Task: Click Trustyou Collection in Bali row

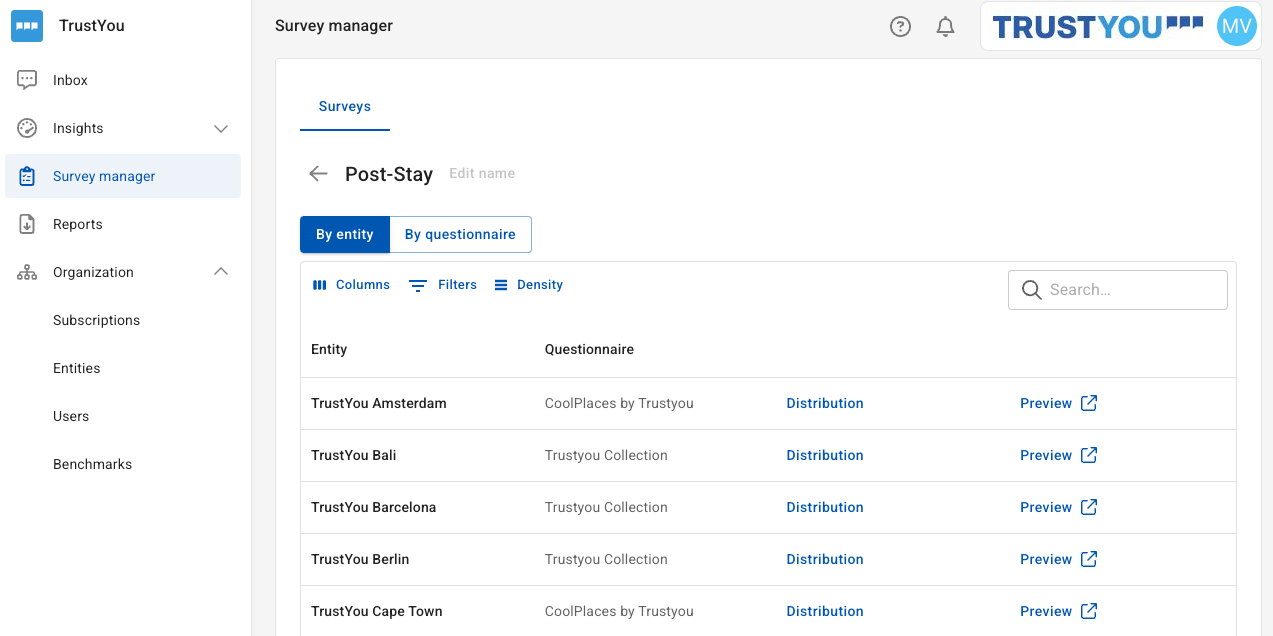Action: point(606,455)
